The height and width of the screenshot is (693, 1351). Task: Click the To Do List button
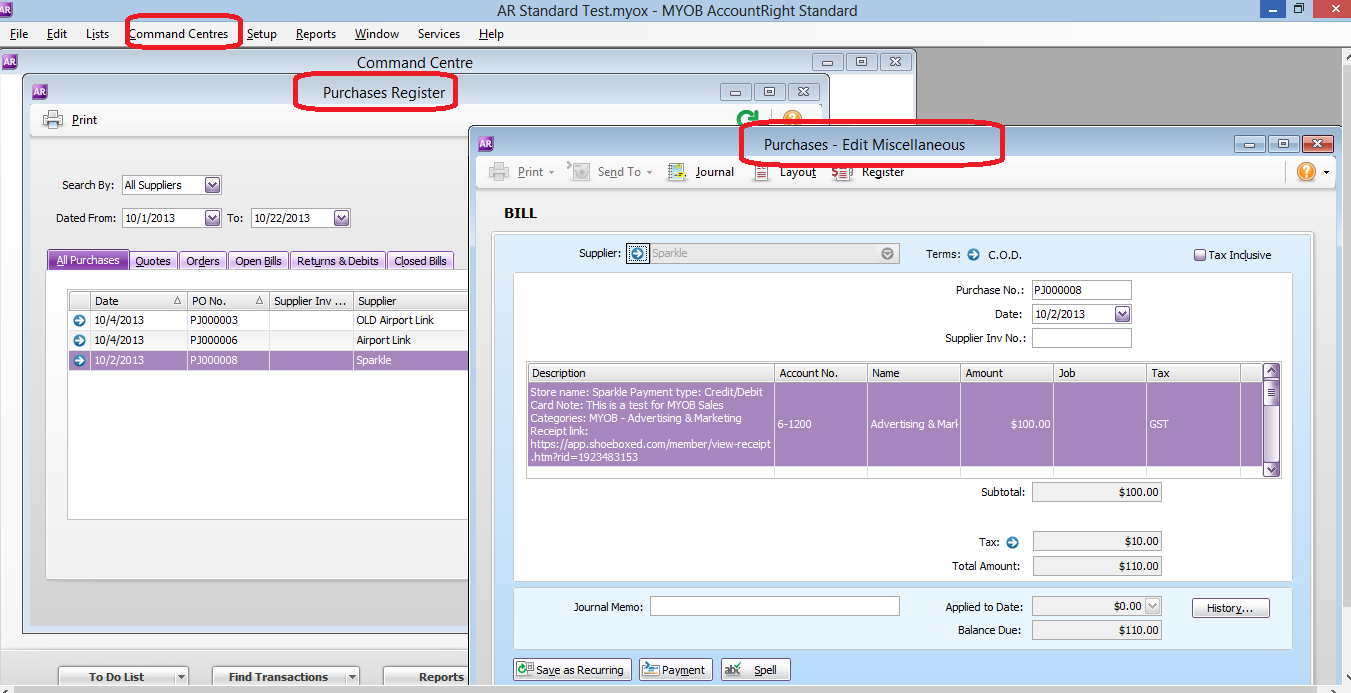pos(116,677)
